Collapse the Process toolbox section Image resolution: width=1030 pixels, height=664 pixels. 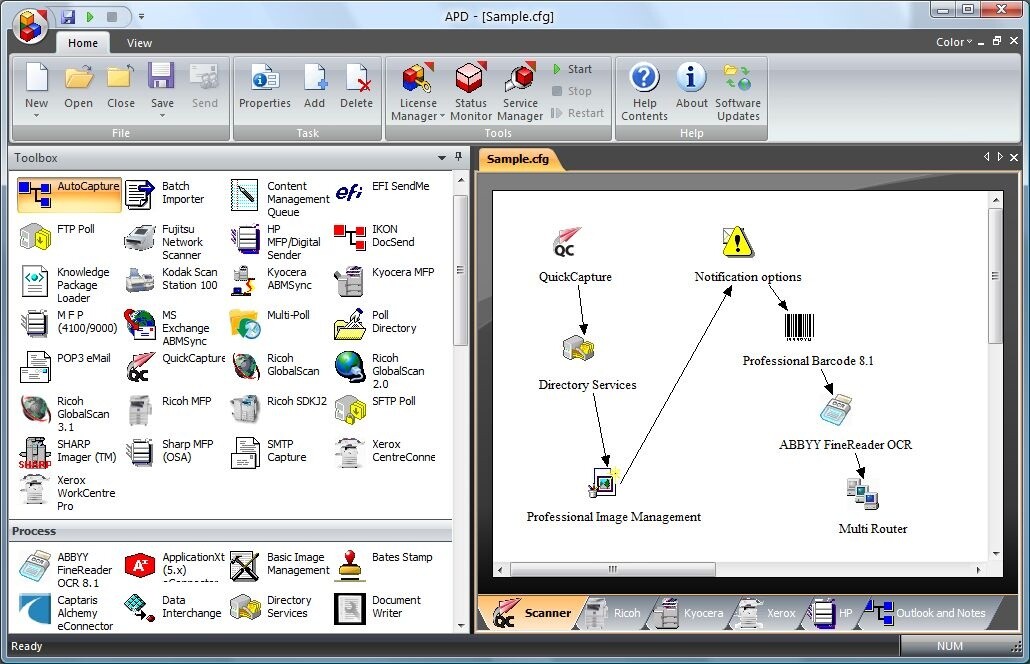tap(231, 531)
